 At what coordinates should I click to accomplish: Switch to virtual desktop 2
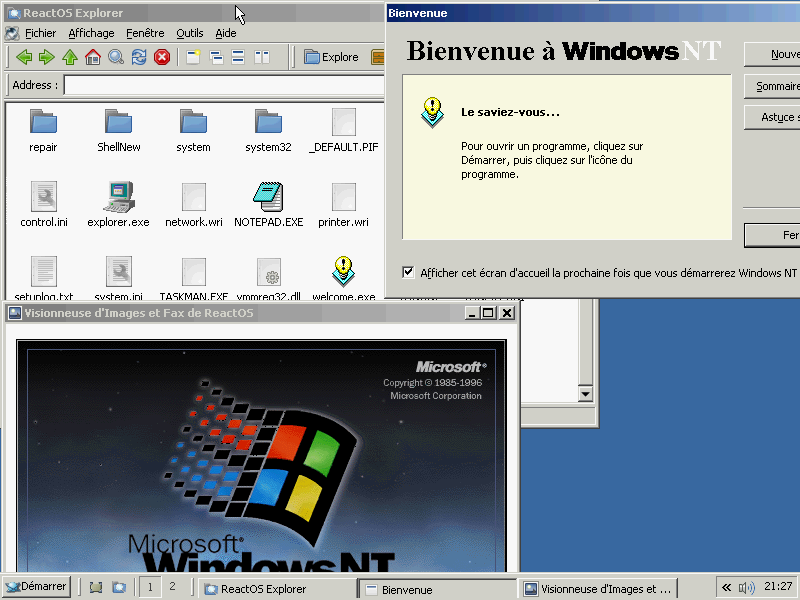click(x=172, y=587)
